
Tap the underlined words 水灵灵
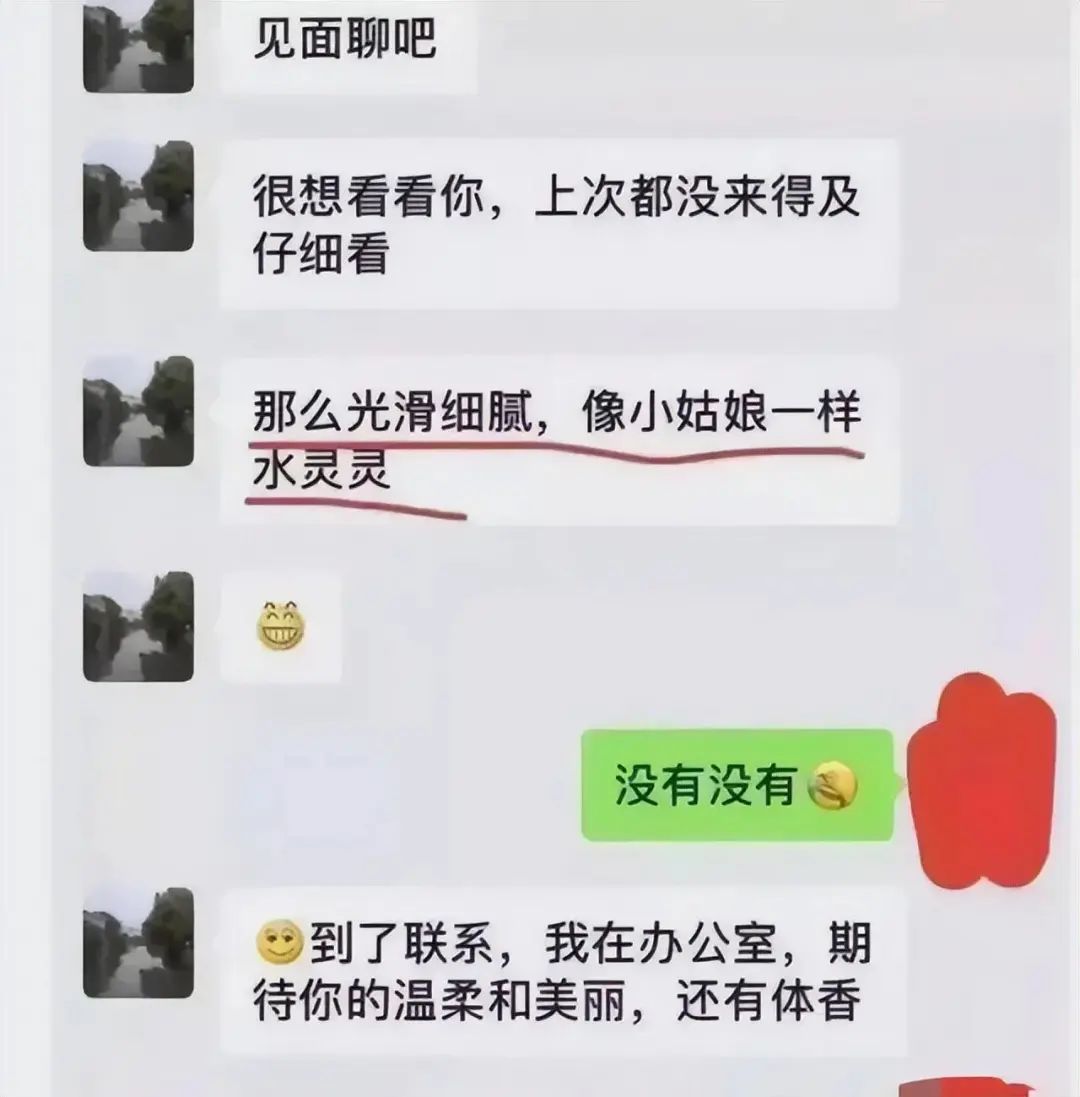(x=321, y=468)
